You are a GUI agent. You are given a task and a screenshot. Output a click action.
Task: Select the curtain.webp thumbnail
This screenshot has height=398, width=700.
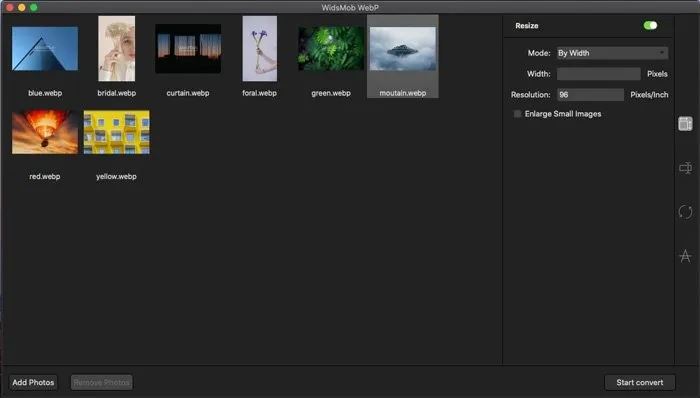click(188, 49)
